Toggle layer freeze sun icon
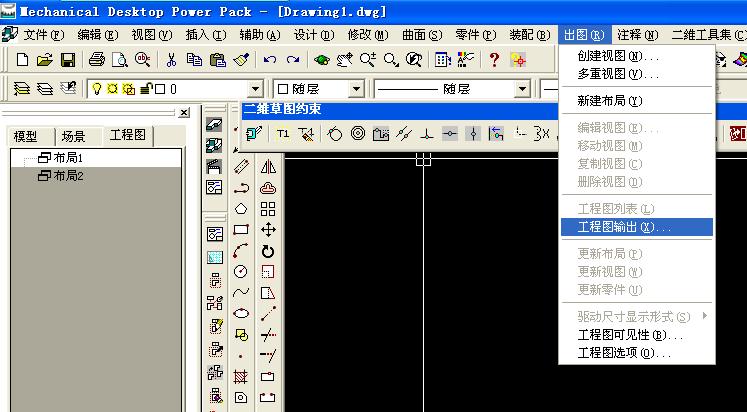The width and height of the screenshot is (747, 412). [112, 89]
